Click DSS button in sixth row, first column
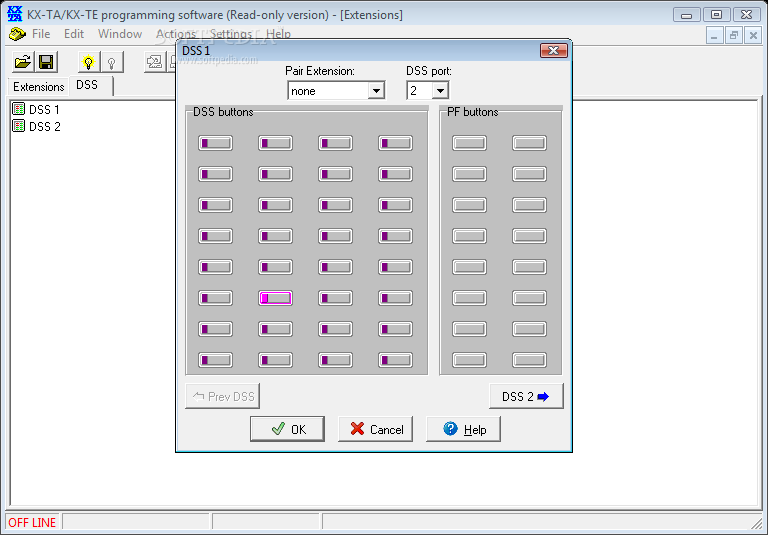The image size is (768, 535). click(216, 298)
